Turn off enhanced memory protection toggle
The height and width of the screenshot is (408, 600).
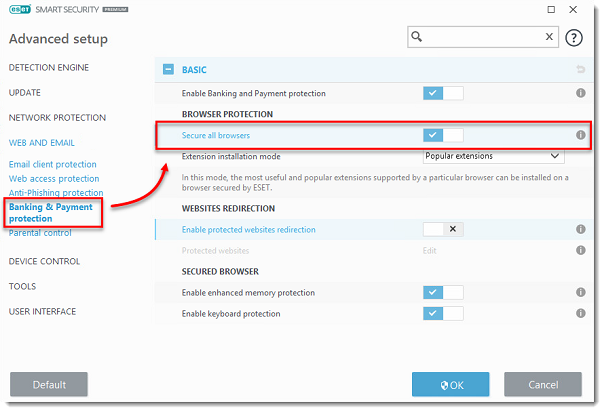(443, 293)
